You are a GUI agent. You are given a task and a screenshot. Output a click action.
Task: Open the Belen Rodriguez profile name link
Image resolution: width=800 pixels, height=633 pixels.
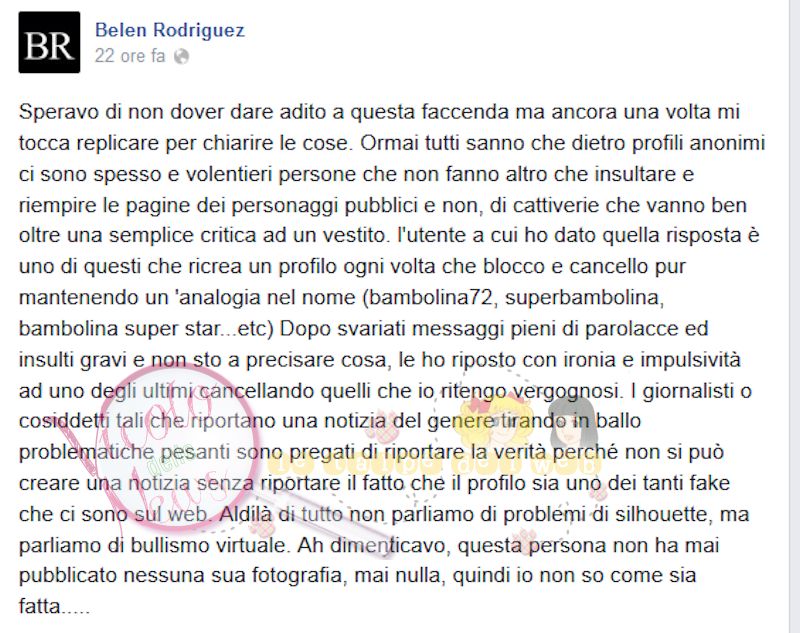[x=170, y=30]
